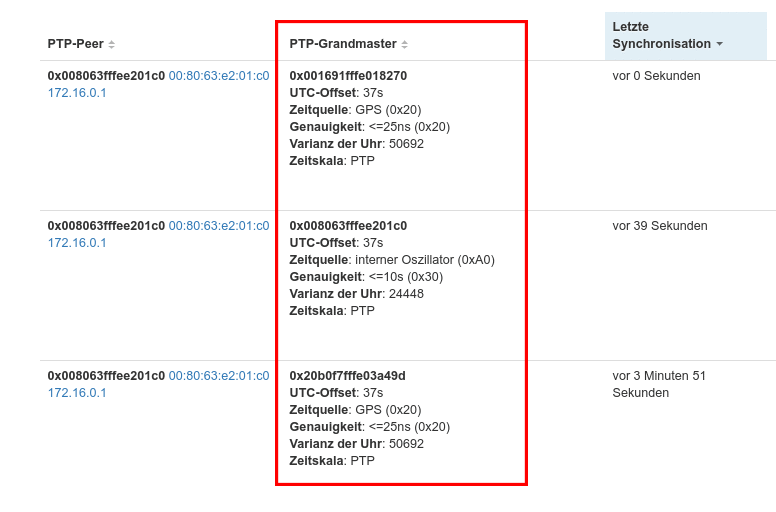Select grandmaster ID 0x008063fffe201c0
776x512 pixels.
coord(348,226)
